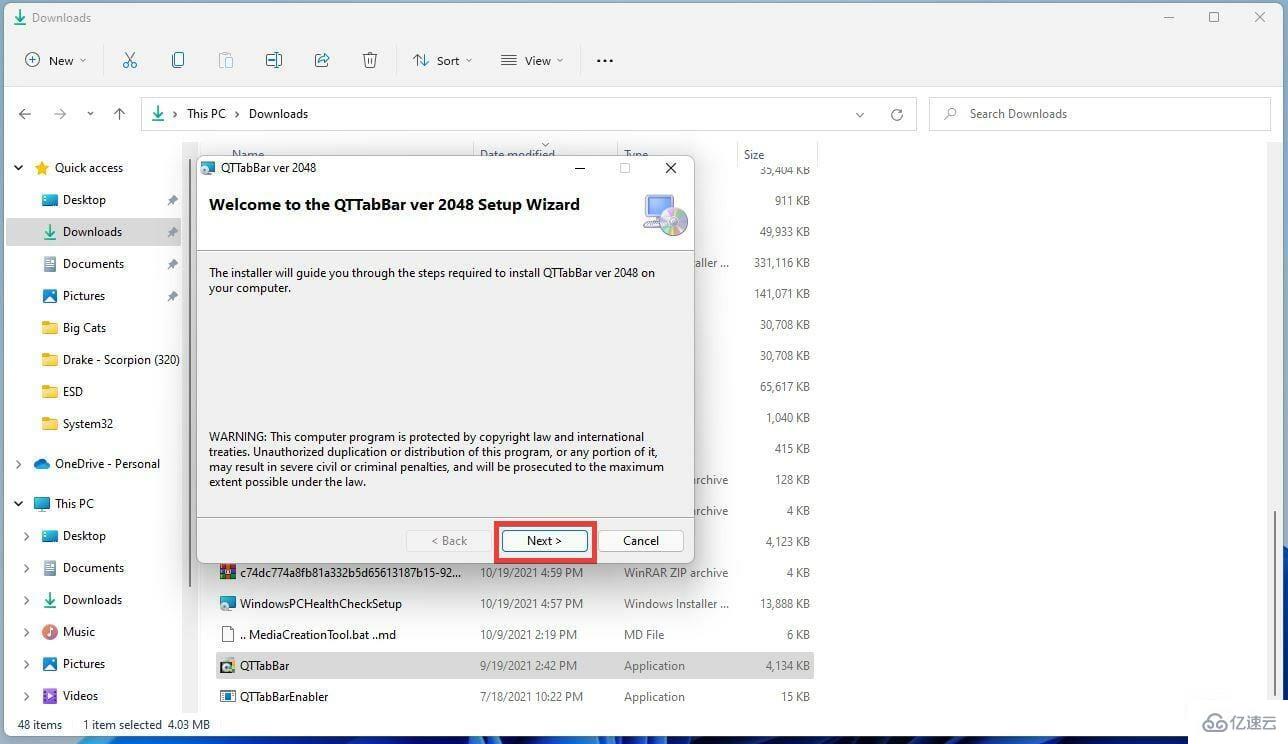Open the New dropdown menu
The image size is (1288, 744).
pos(56,60)
